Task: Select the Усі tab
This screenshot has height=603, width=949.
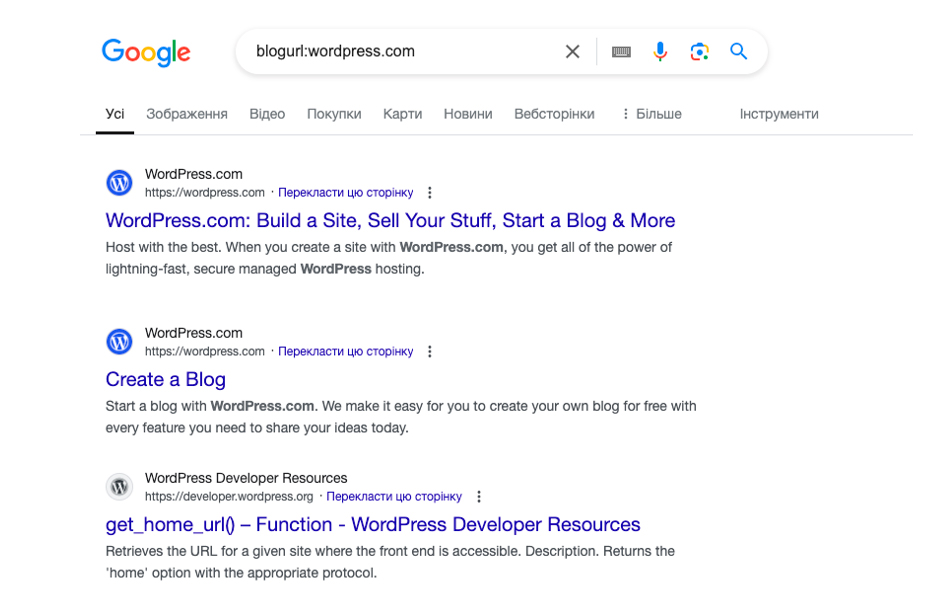Action: 115,114
